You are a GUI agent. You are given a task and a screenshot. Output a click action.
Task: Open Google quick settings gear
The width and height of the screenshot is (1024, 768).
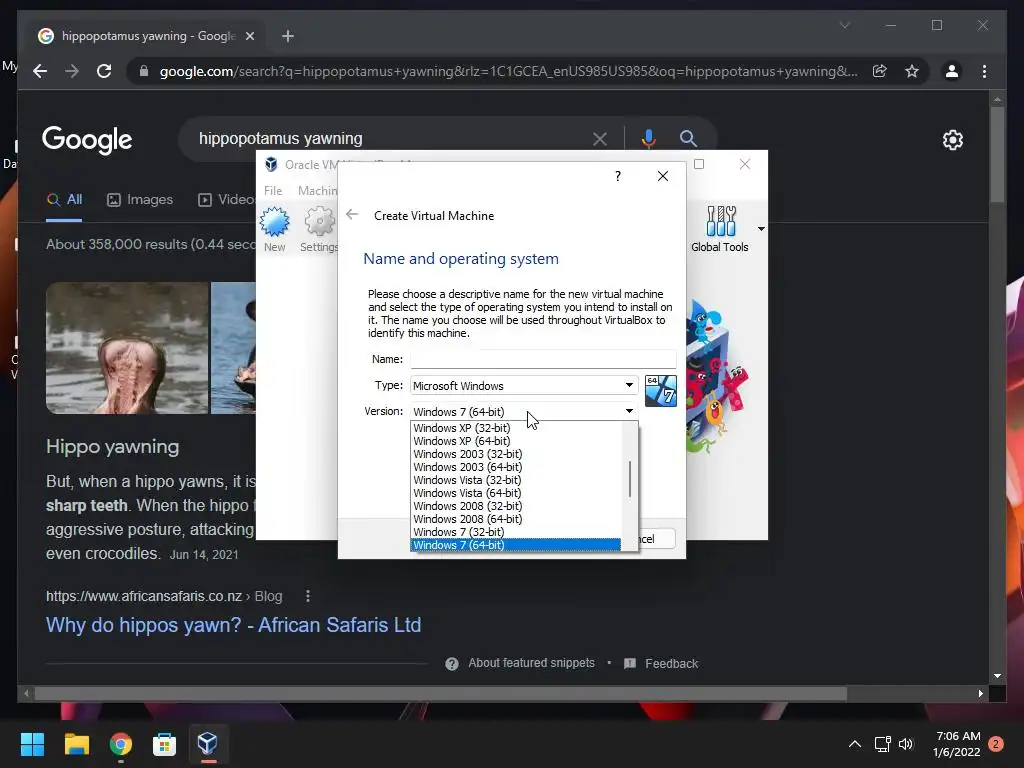(953, 140)
